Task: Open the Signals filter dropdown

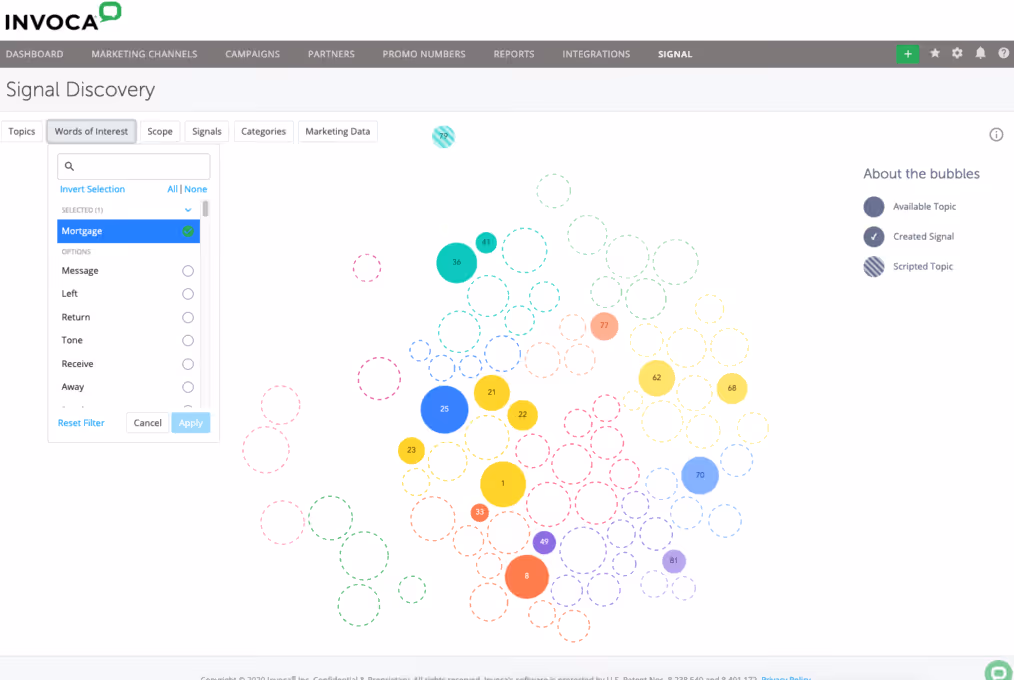Action: [207, 131]
